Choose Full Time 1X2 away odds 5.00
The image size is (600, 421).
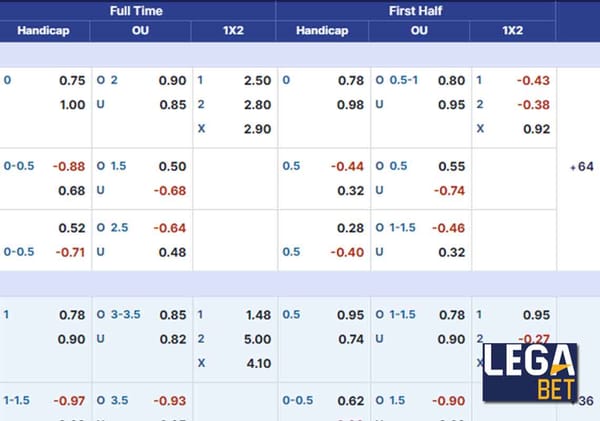click(258, 339)
